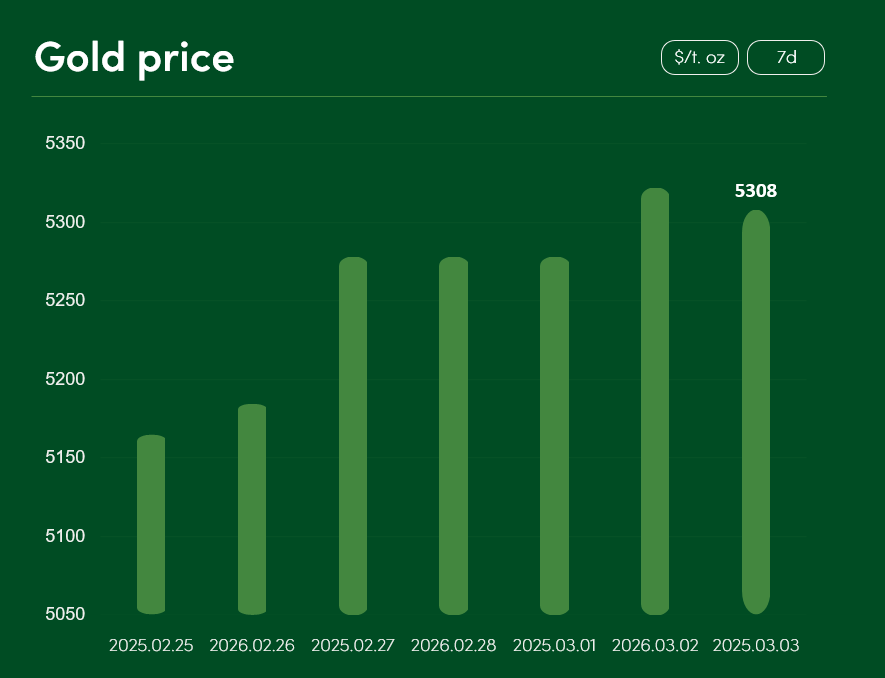The image size is (885, 678).
Task: Select the 5200 y-axis tick label
Action: tap(66, 379)
